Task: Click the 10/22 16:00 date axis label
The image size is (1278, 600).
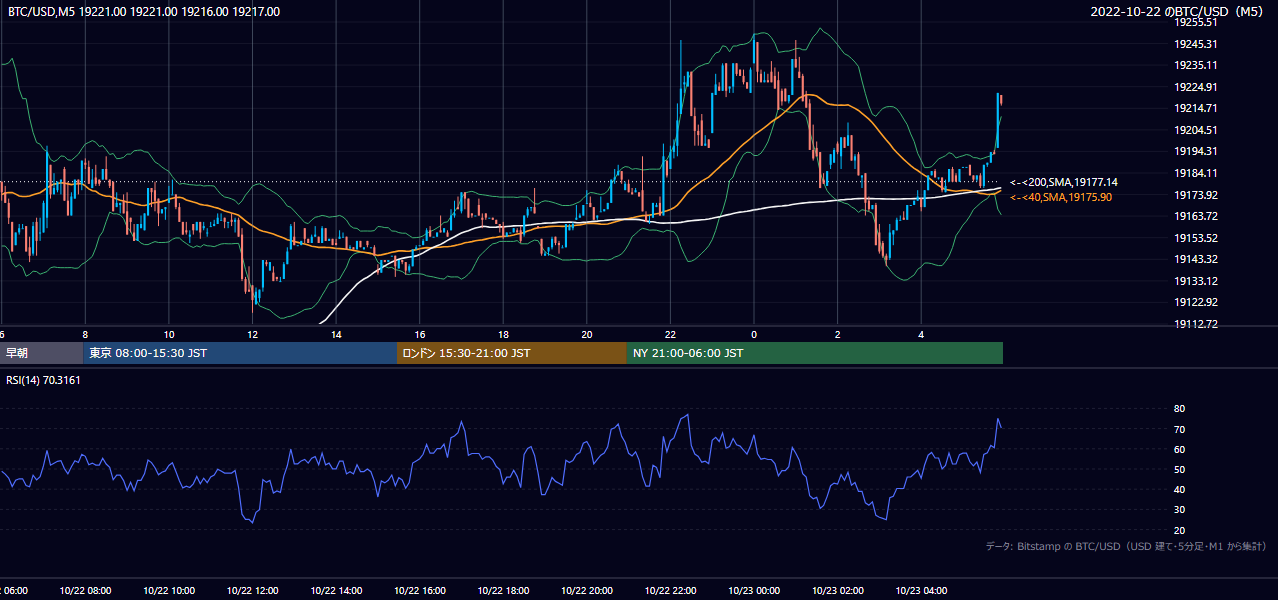Action: tap(420, 591)
